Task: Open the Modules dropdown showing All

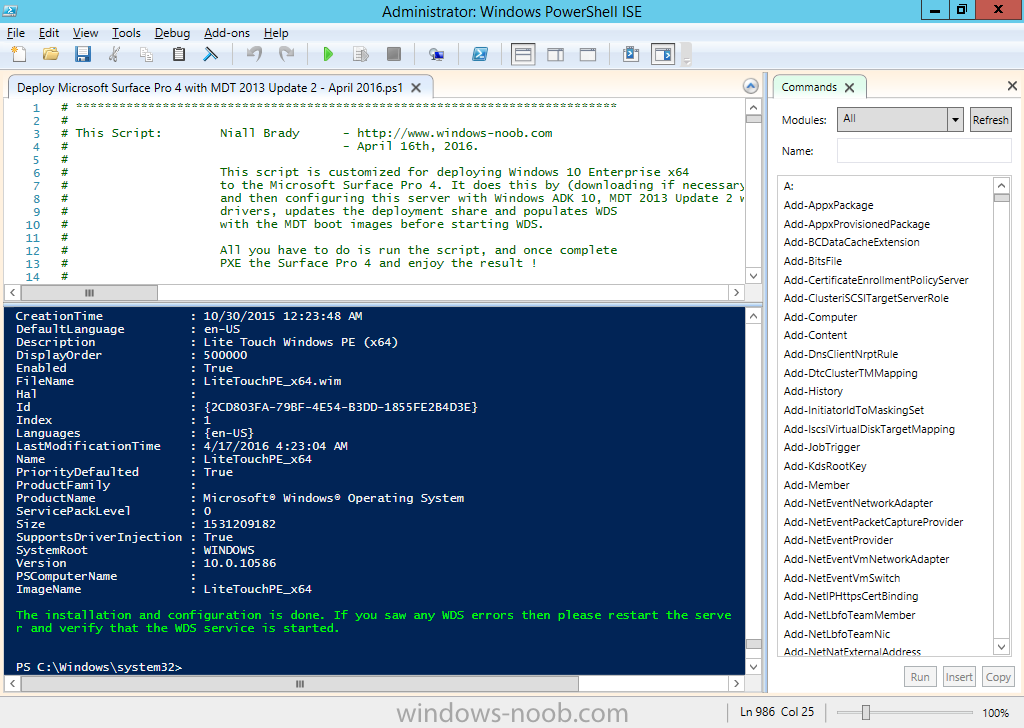Action: coord(900,119)
